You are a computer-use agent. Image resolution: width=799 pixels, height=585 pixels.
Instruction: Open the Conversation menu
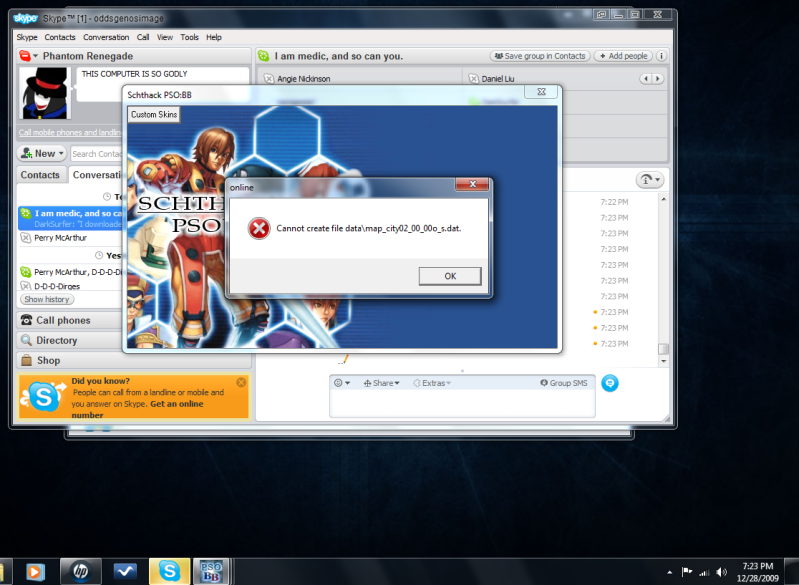tap(106, 37)
